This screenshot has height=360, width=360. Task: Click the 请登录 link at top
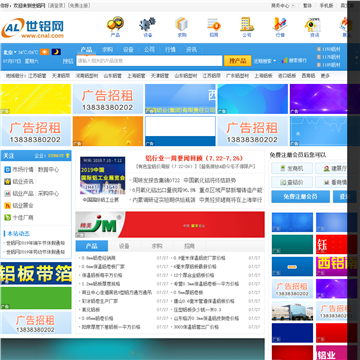(56, 6)
